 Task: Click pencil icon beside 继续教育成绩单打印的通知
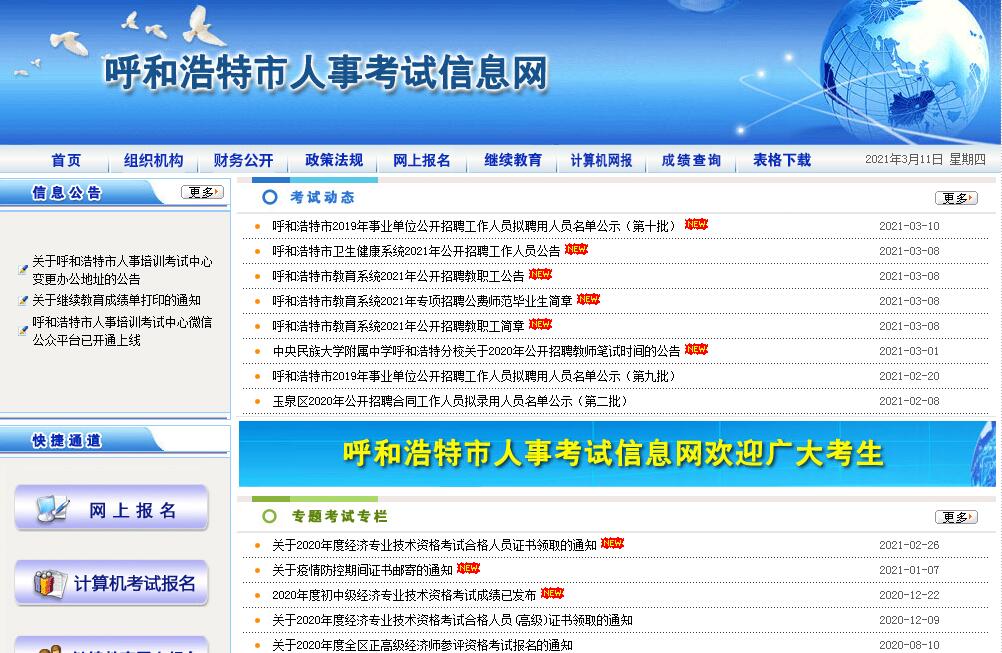point(23,300)
